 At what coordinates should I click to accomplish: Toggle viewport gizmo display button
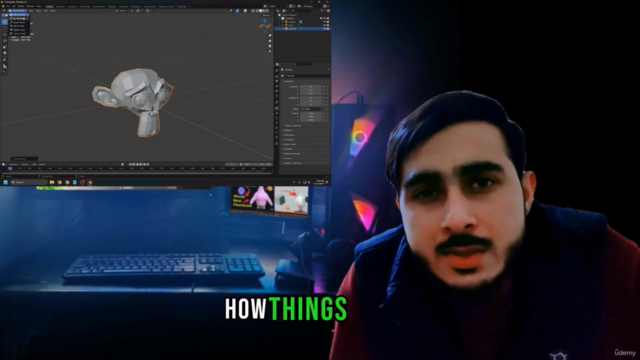pyautogui.click(x=238, y=11)
